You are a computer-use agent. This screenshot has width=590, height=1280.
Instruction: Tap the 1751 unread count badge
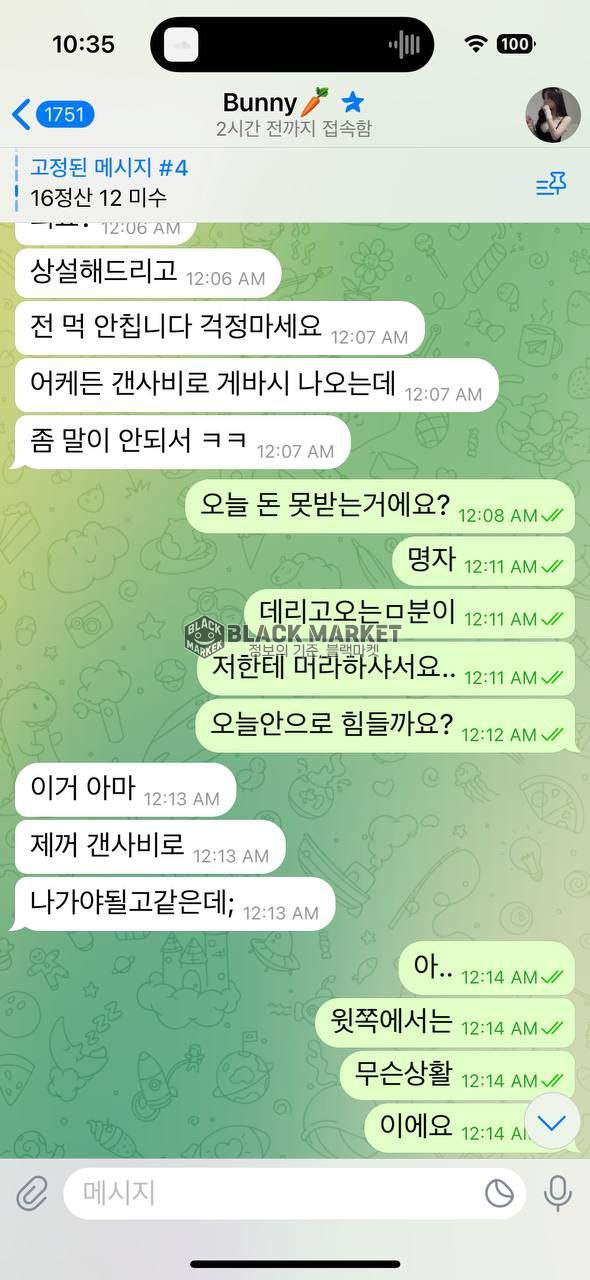(65, 114)
